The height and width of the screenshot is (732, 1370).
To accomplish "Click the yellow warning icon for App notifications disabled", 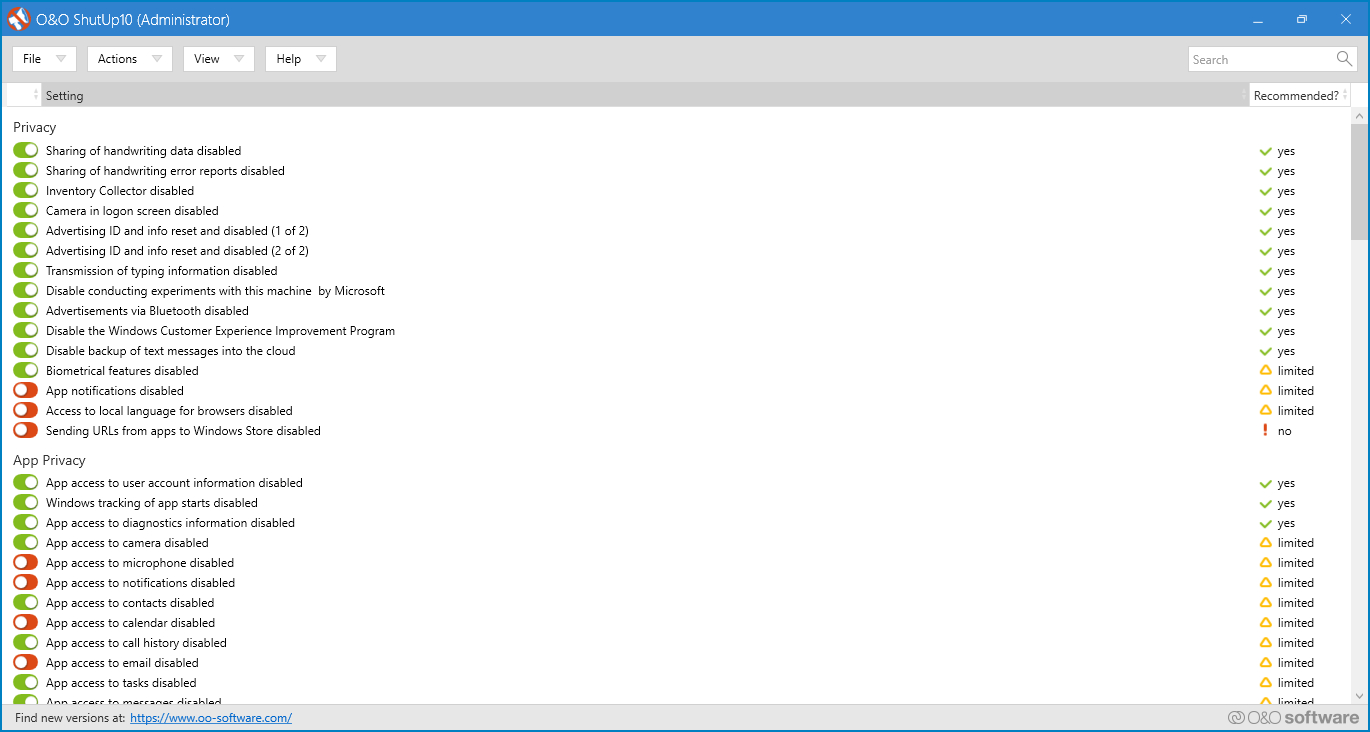I will (x=1266, y=391).
